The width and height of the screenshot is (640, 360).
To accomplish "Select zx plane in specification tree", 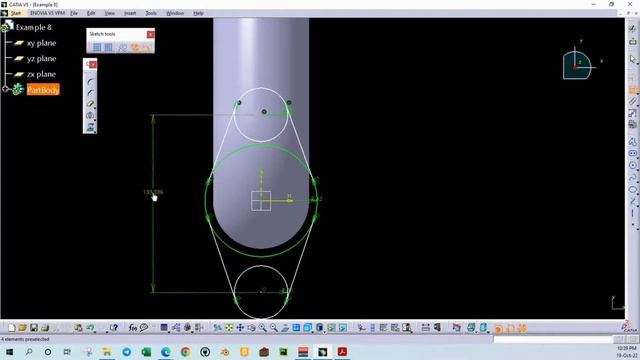I will click(x=41, y=74).
